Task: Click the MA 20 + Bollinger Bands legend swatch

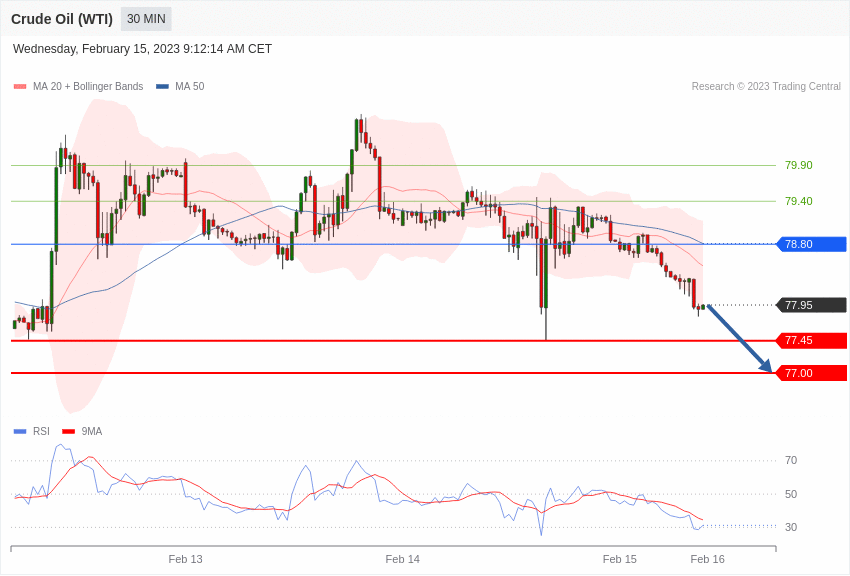Action: coord(20,87)
